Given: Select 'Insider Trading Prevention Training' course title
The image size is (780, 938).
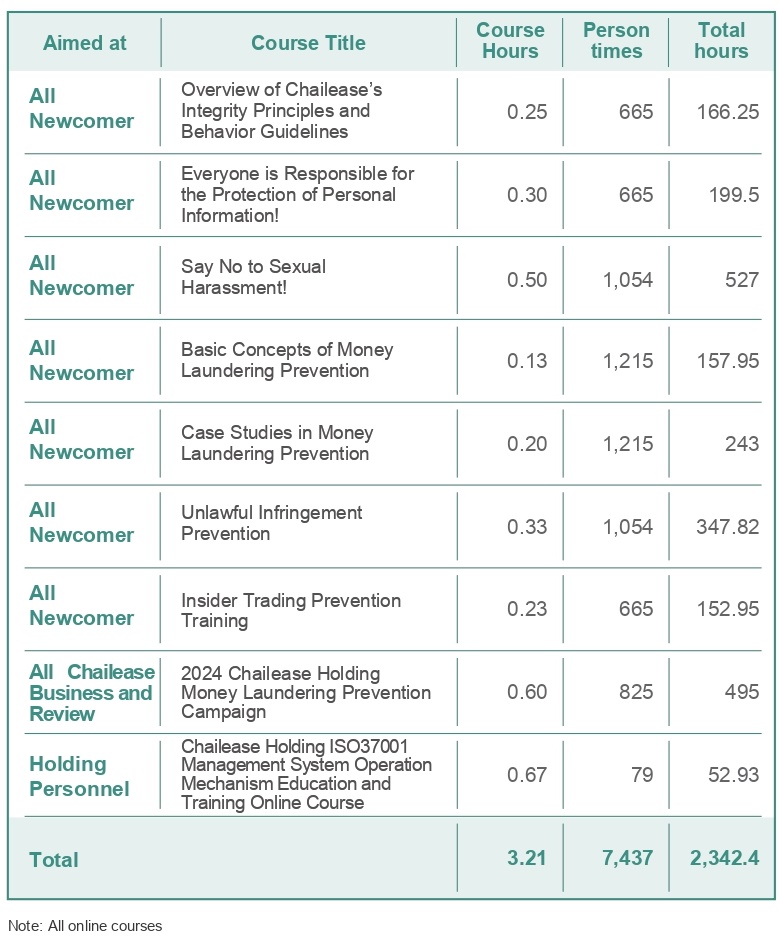Looking at the screenshot, I should (x=291, y=610).
